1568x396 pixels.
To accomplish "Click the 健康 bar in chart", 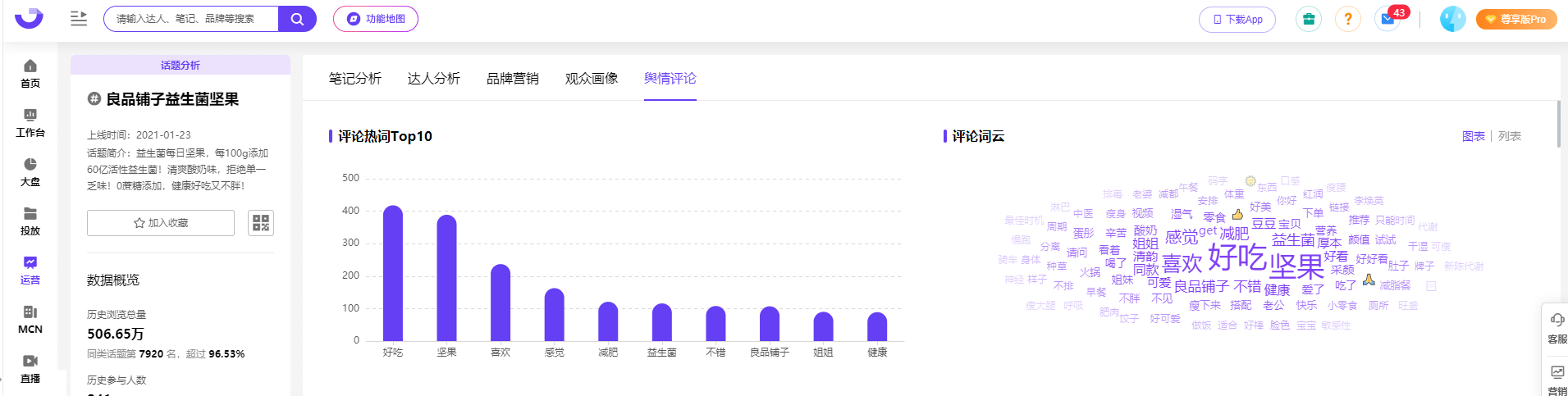I will [877, 326].
